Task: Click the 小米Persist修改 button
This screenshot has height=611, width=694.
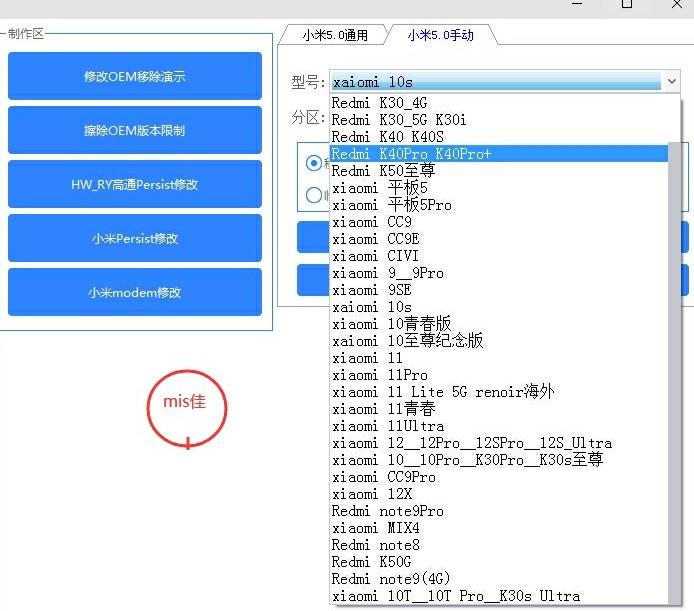Action: coord(134,239)
